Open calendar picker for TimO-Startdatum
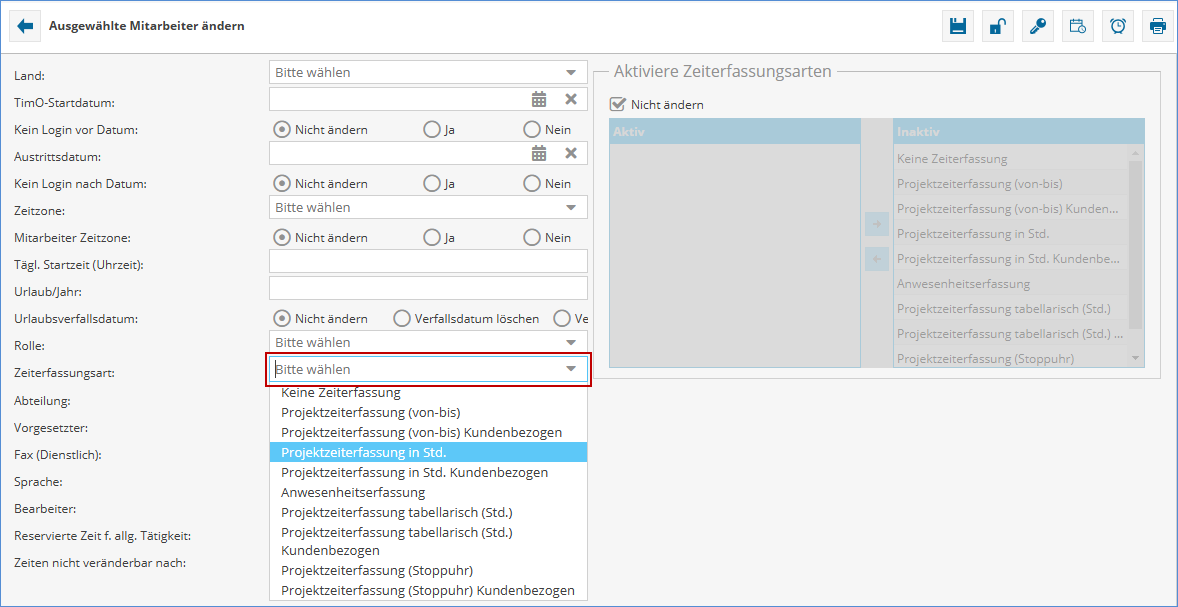1178x607 pixels. click(539, 99)
